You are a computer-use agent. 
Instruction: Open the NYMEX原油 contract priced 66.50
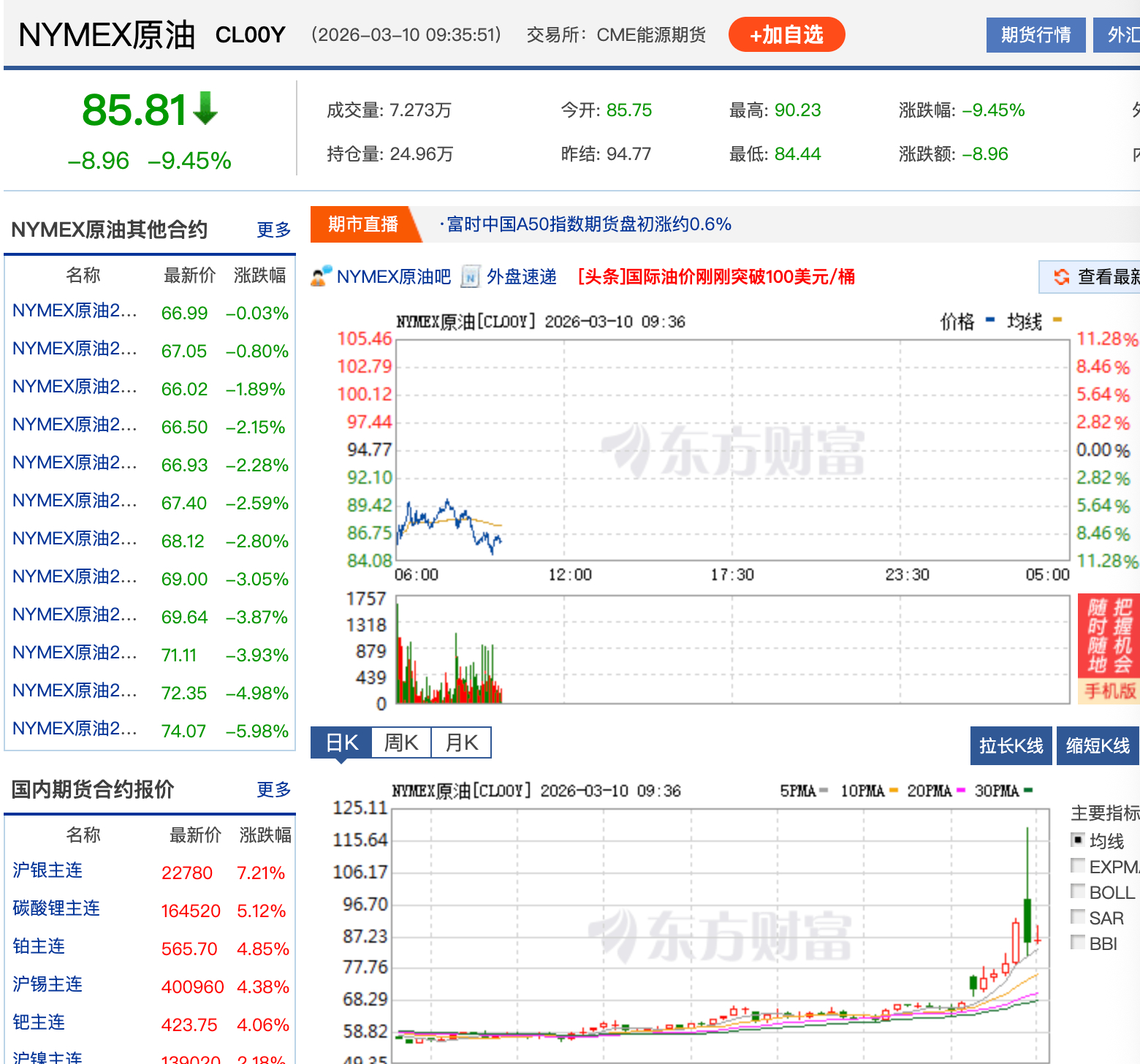75,426
